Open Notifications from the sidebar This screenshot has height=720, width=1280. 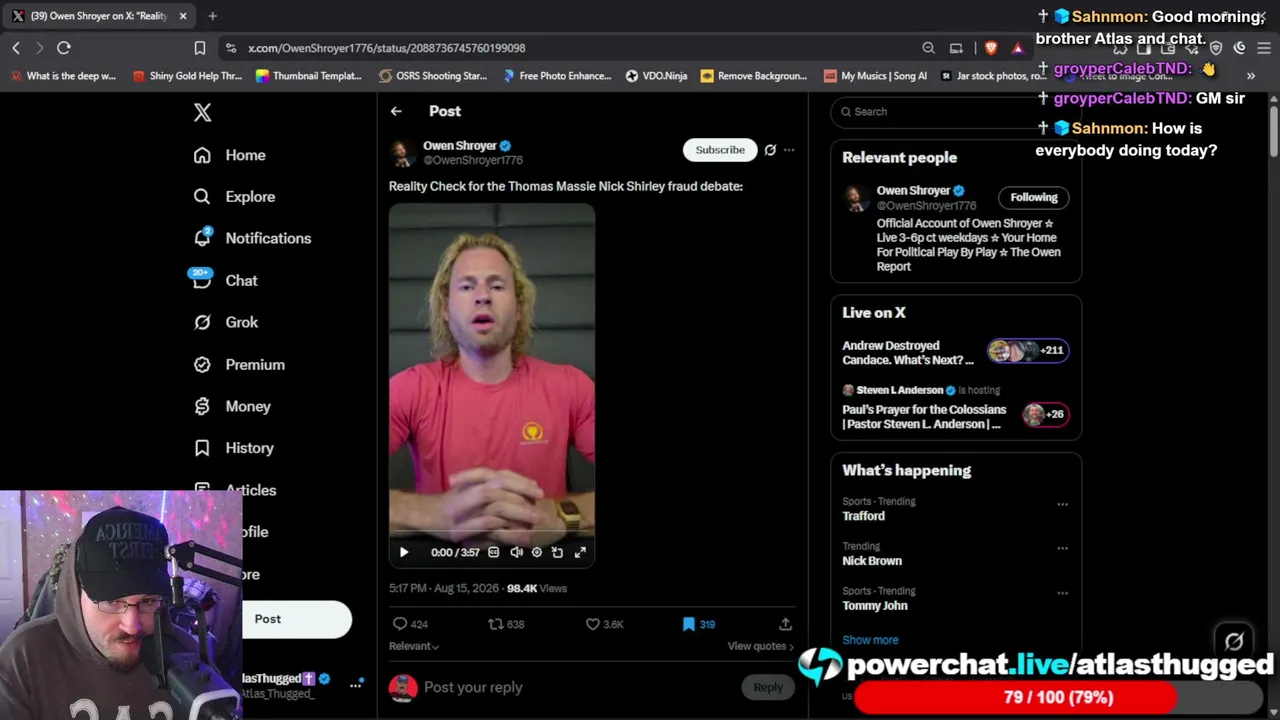pyautogui.click(x=252, y=238)
